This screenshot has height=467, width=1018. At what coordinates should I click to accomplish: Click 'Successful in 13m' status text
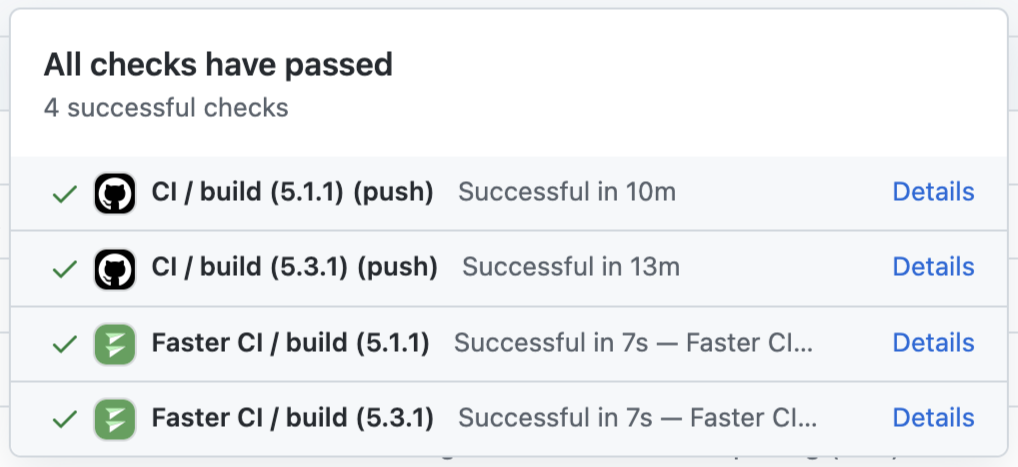pyautogui.click(x=571, y=267)
